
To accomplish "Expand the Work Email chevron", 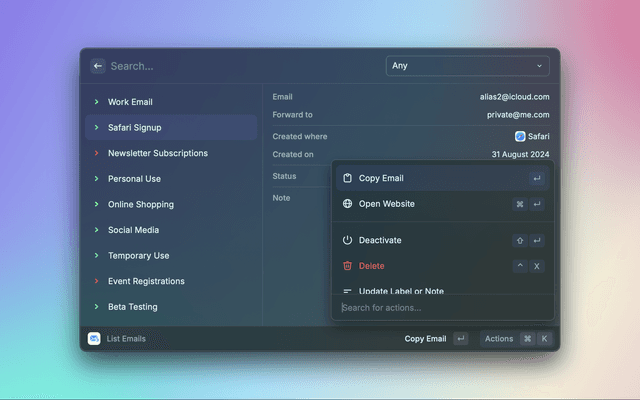I will 97,102.
